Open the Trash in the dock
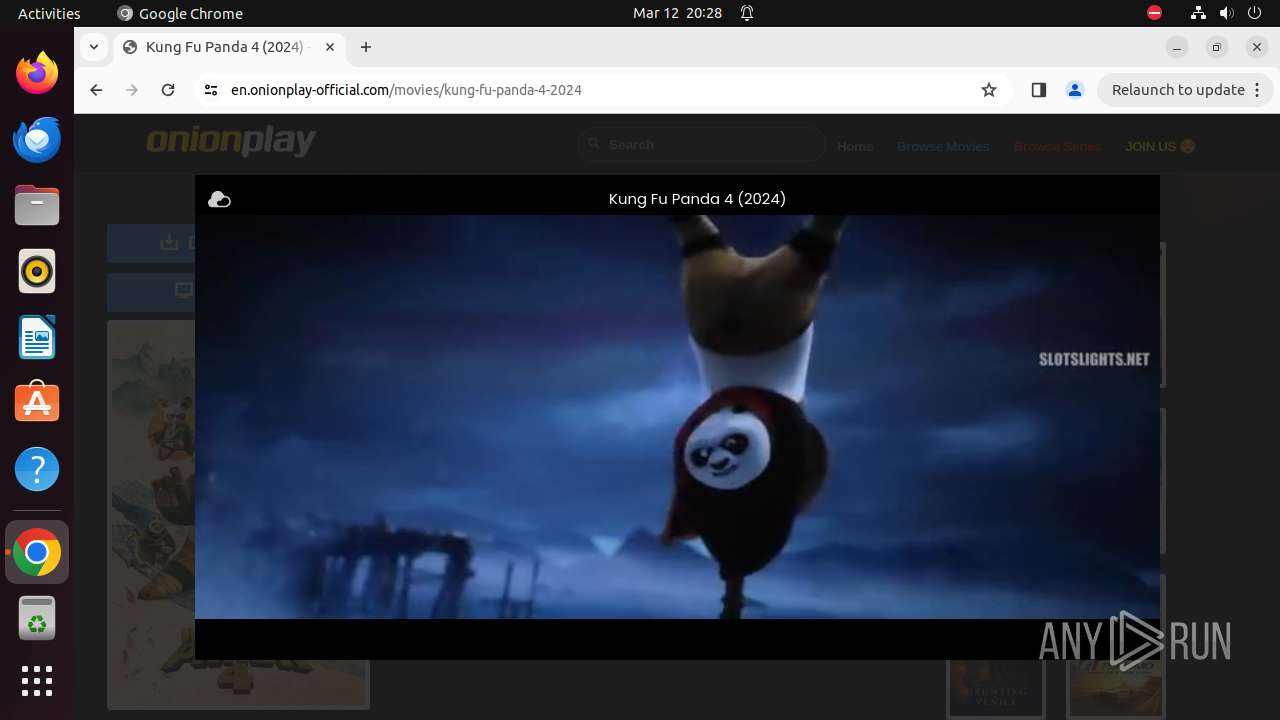Viewport: 1280px width, 720px height. (37, 619)
